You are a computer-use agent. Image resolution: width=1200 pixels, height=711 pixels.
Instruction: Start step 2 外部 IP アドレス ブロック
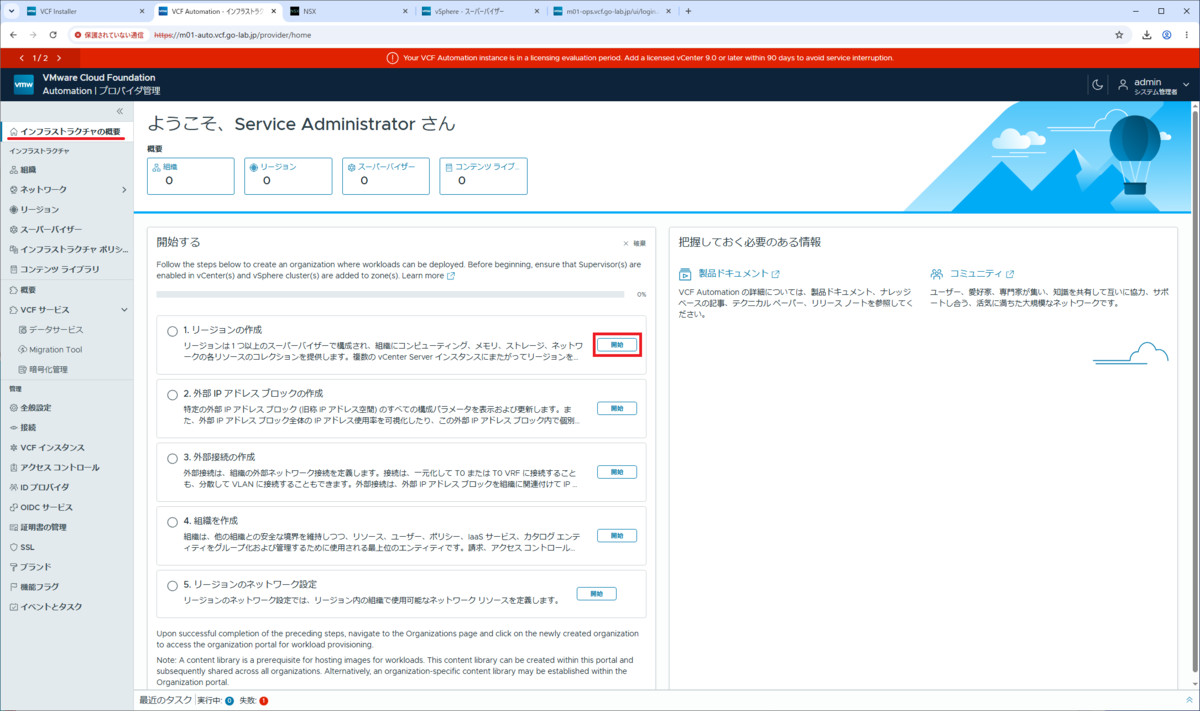pos(617,408)
